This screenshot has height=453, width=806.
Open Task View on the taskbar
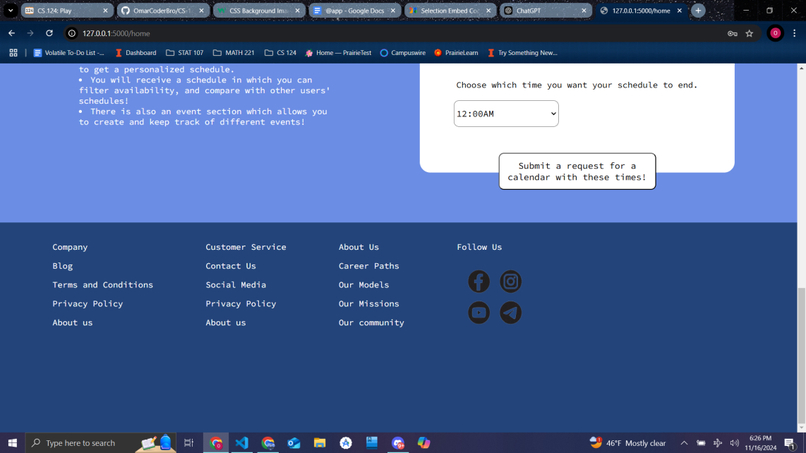click(189, 443)
